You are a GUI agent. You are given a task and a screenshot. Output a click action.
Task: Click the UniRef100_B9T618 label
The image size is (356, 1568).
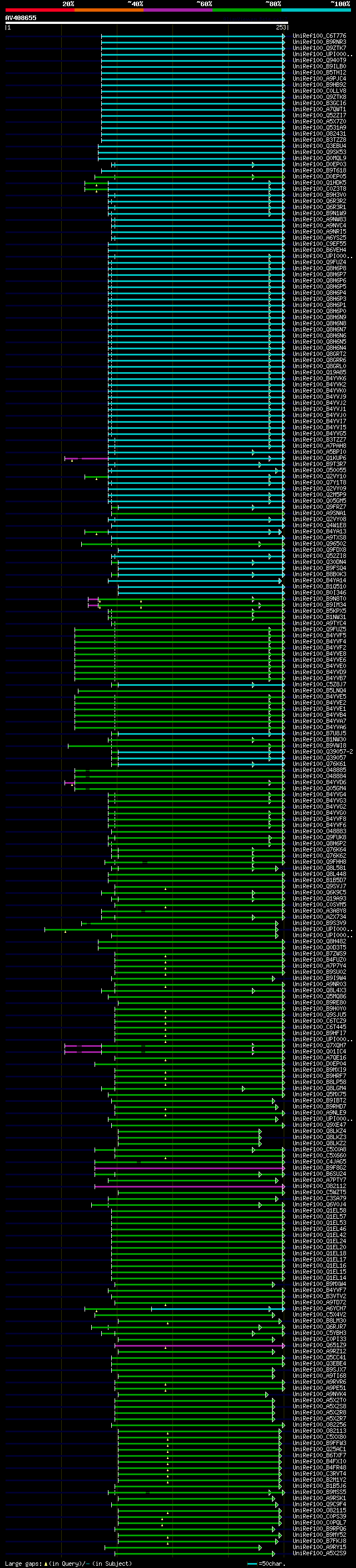[319, 170]
